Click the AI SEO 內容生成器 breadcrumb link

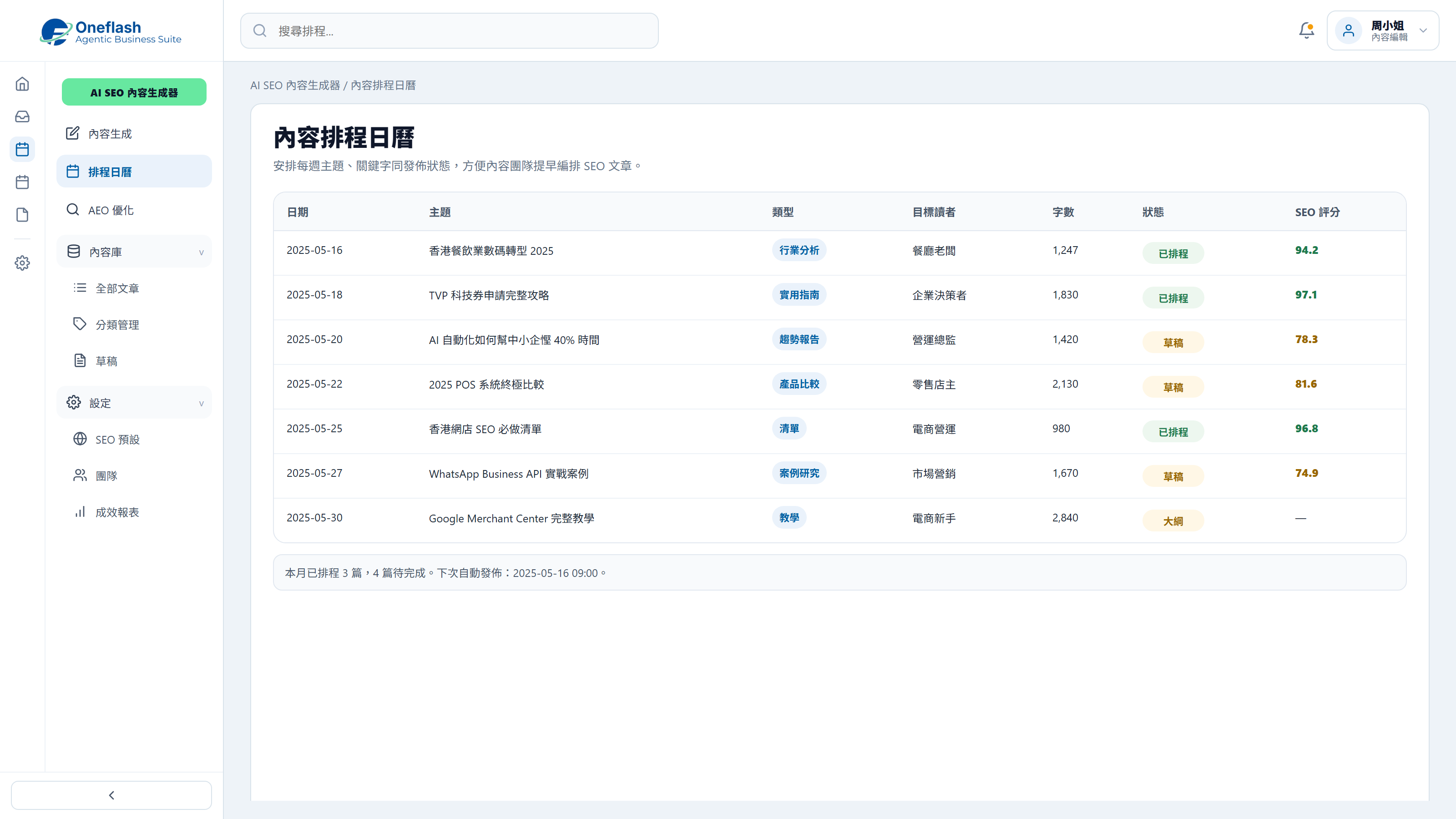295,86
